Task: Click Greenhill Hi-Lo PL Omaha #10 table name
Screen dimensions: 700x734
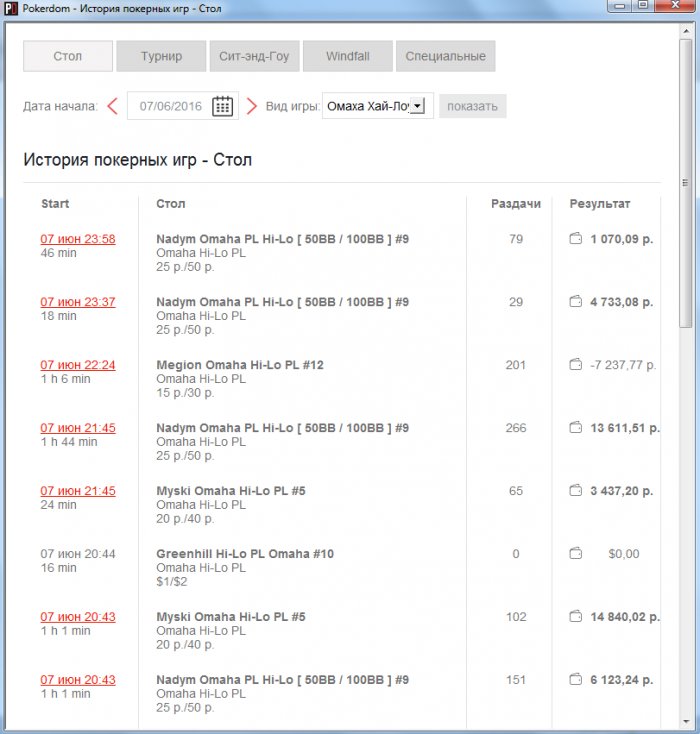Action: click(245, 554)
